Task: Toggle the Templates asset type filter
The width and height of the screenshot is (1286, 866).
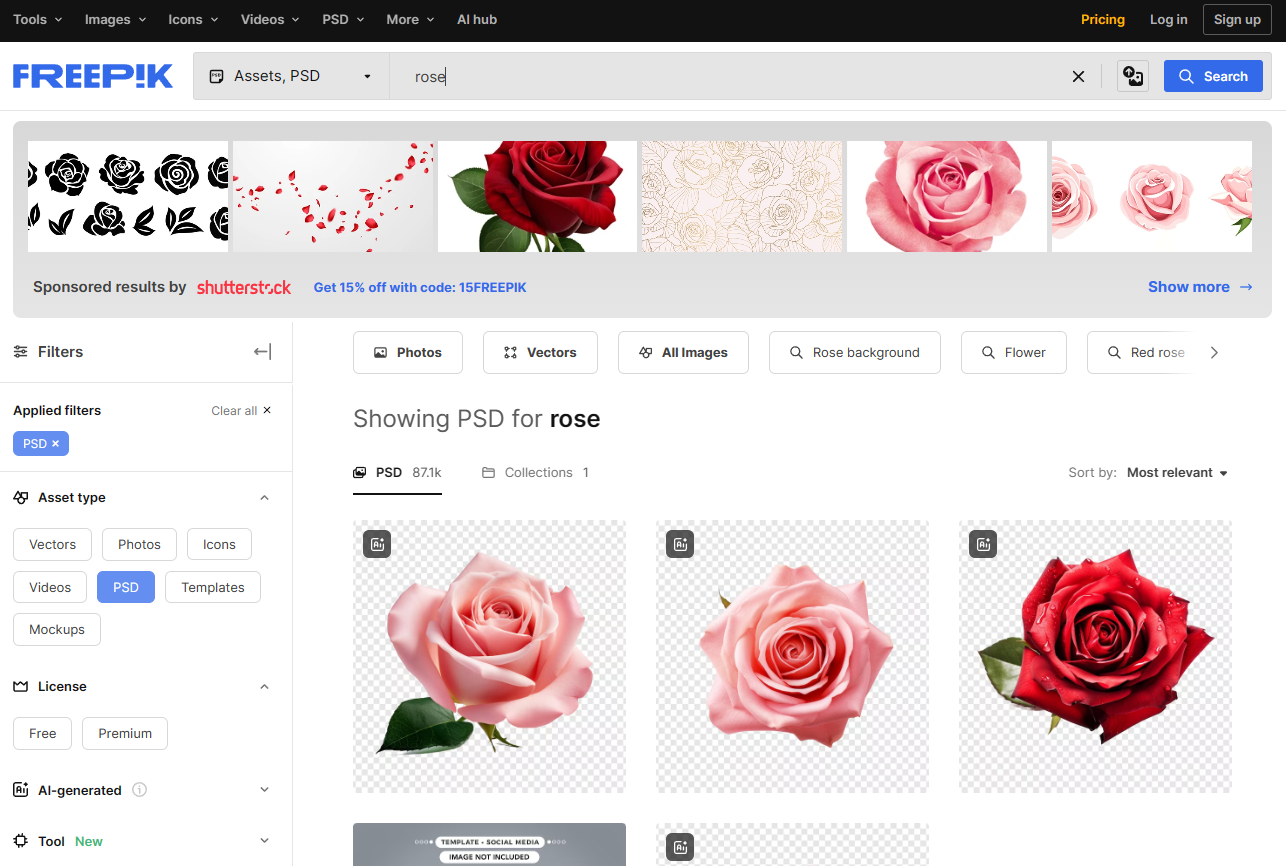Action: pyautogui.click(x=212, y=587)
